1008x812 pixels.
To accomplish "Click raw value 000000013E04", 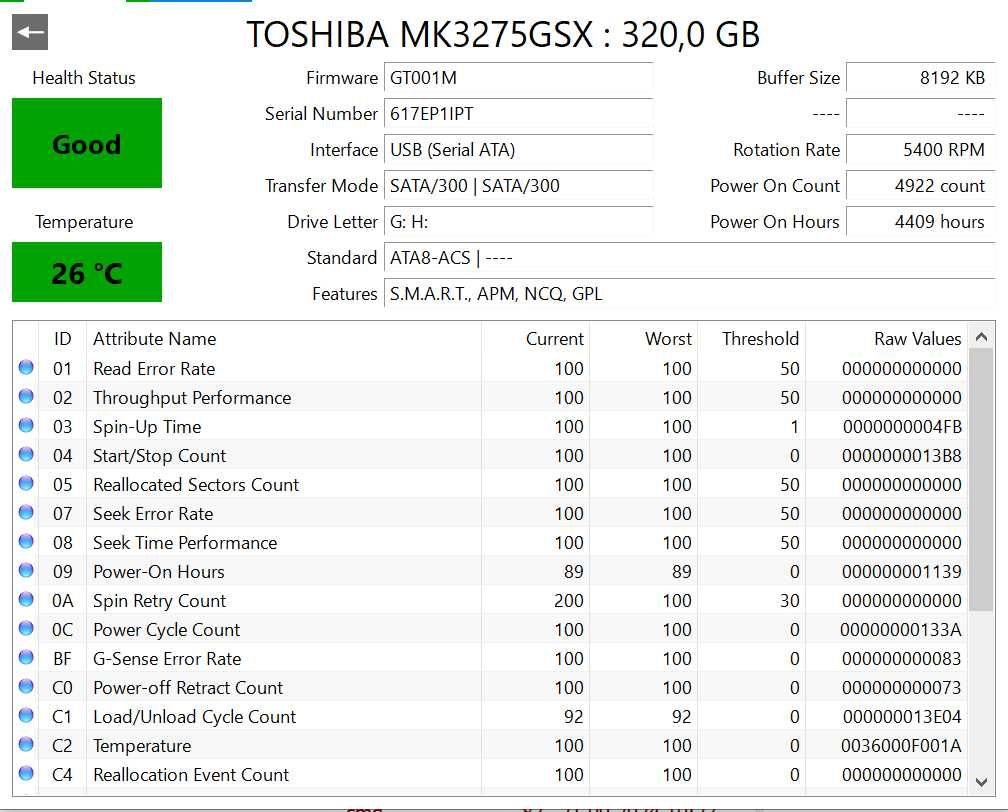I will coord(902,717).
